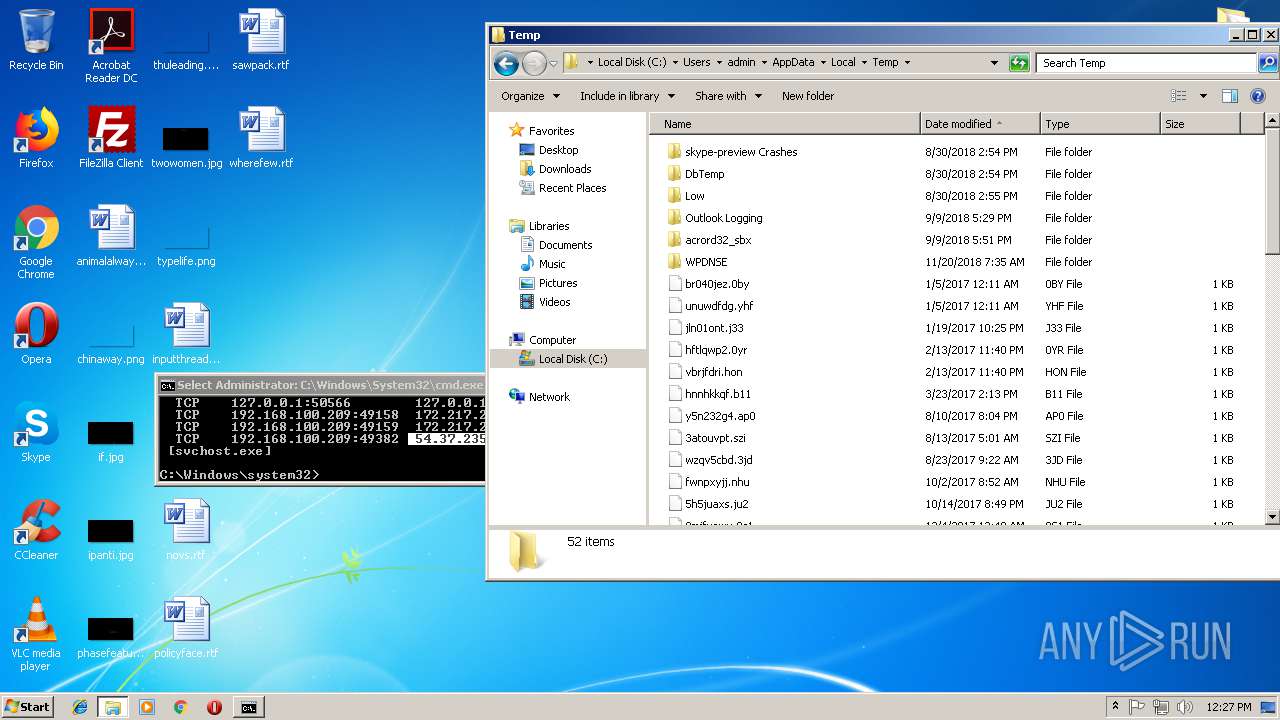Click Users in address breadcrumb
Image resolution: width=1280 pixels, height=720 pixels.
tap(696, 62)
